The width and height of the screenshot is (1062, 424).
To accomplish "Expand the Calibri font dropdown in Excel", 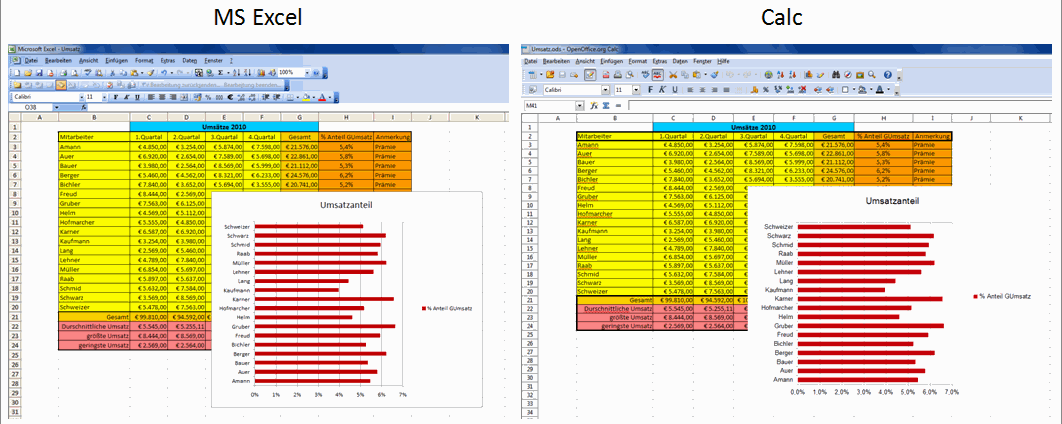I will coord(81,97).
